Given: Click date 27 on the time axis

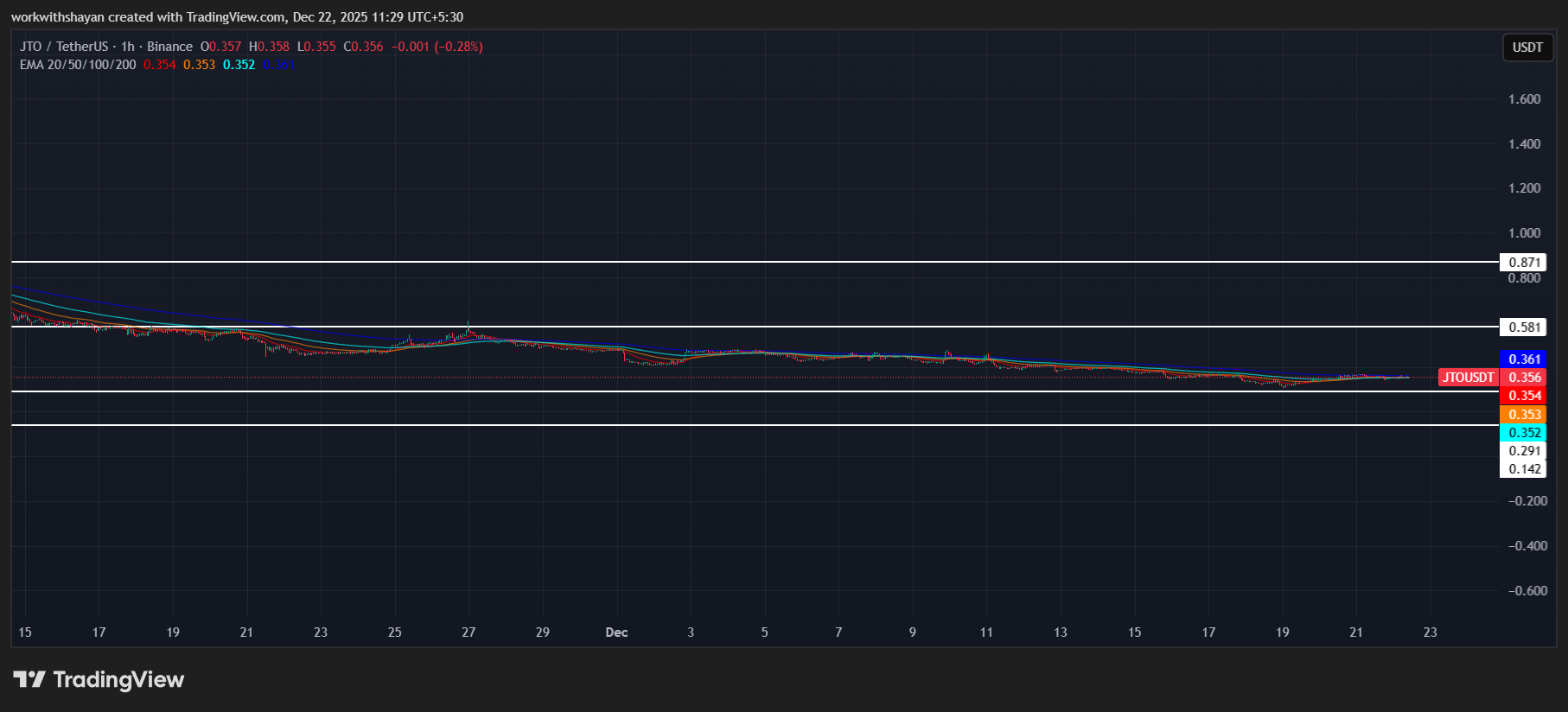Looking at the screenshot, I should tap(468, 633).
